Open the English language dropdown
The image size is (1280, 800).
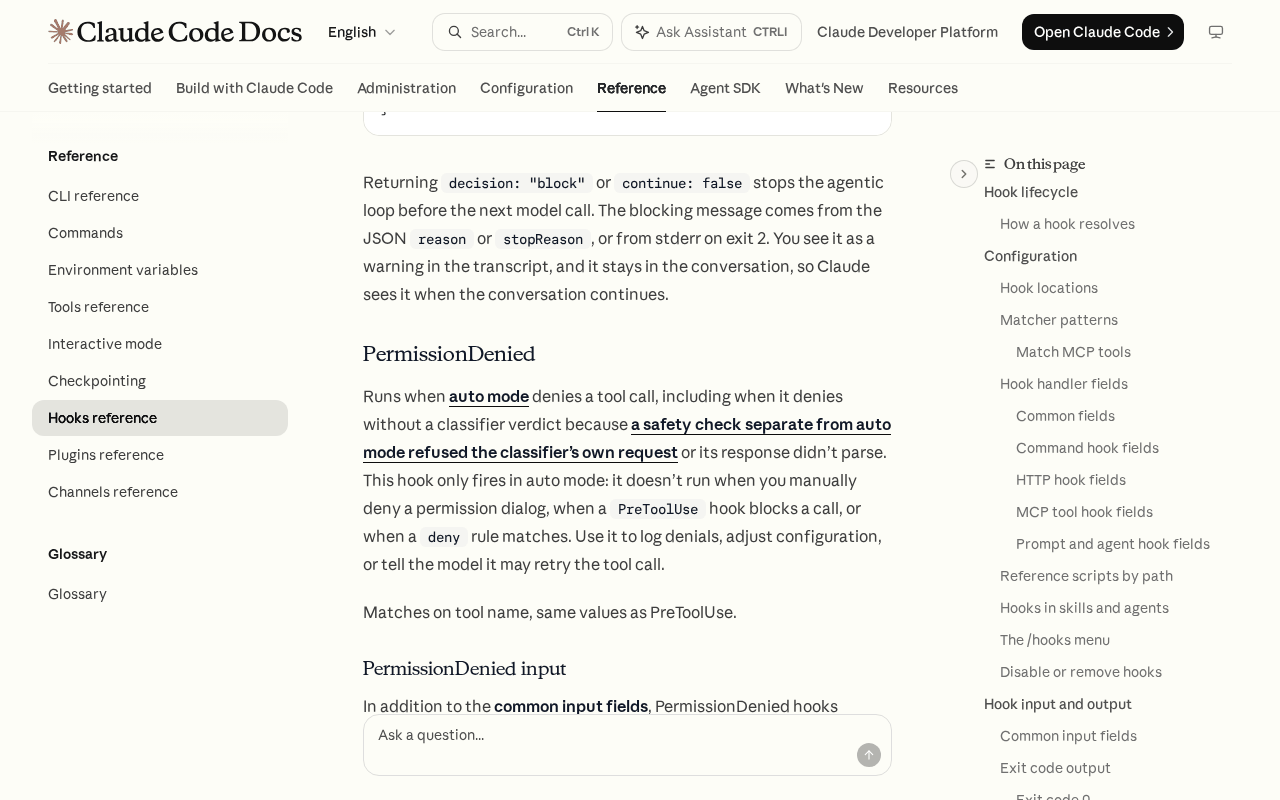[362, 32]
